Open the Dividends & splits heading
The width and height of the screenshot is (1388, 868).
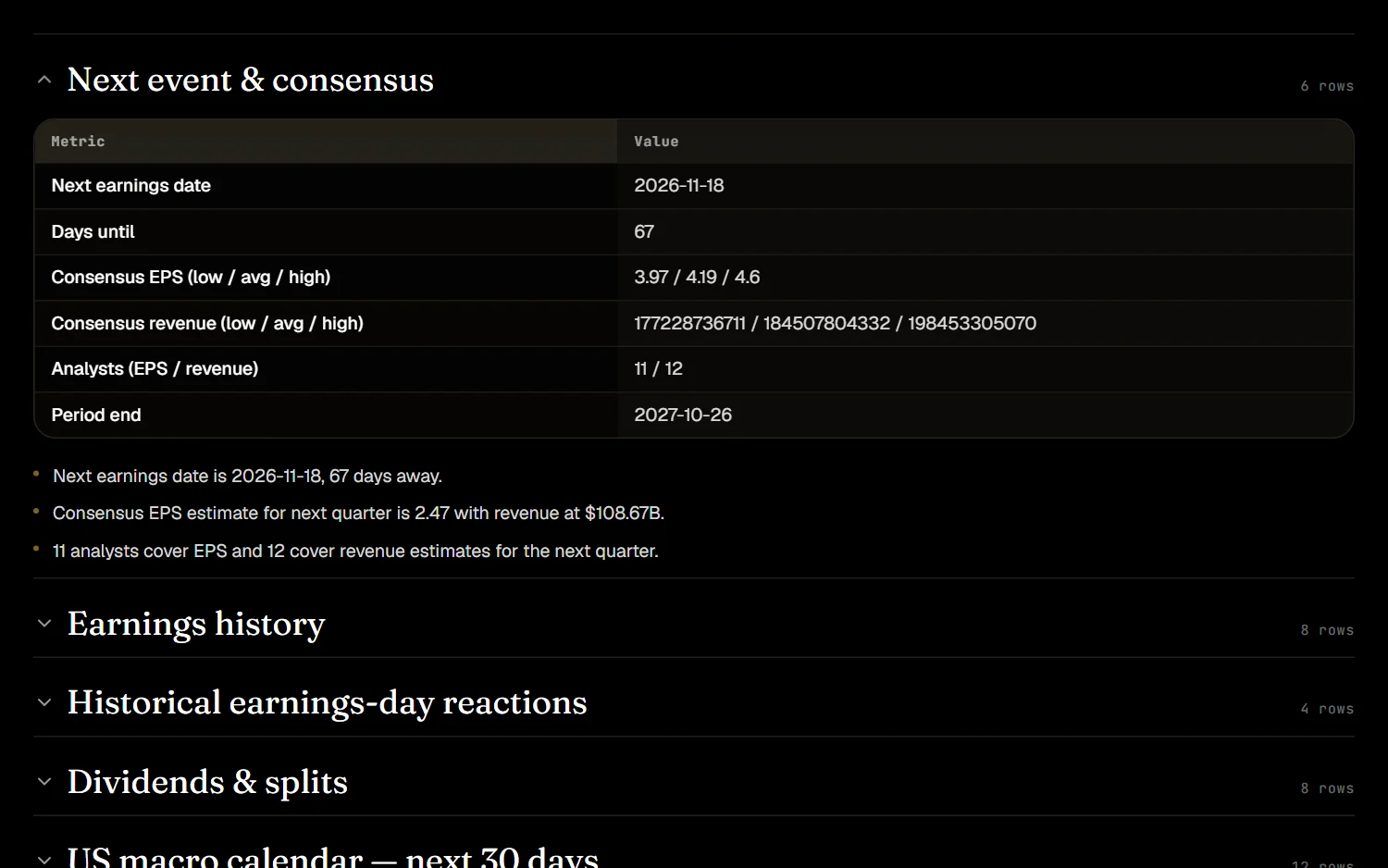(x=207, y=782)
